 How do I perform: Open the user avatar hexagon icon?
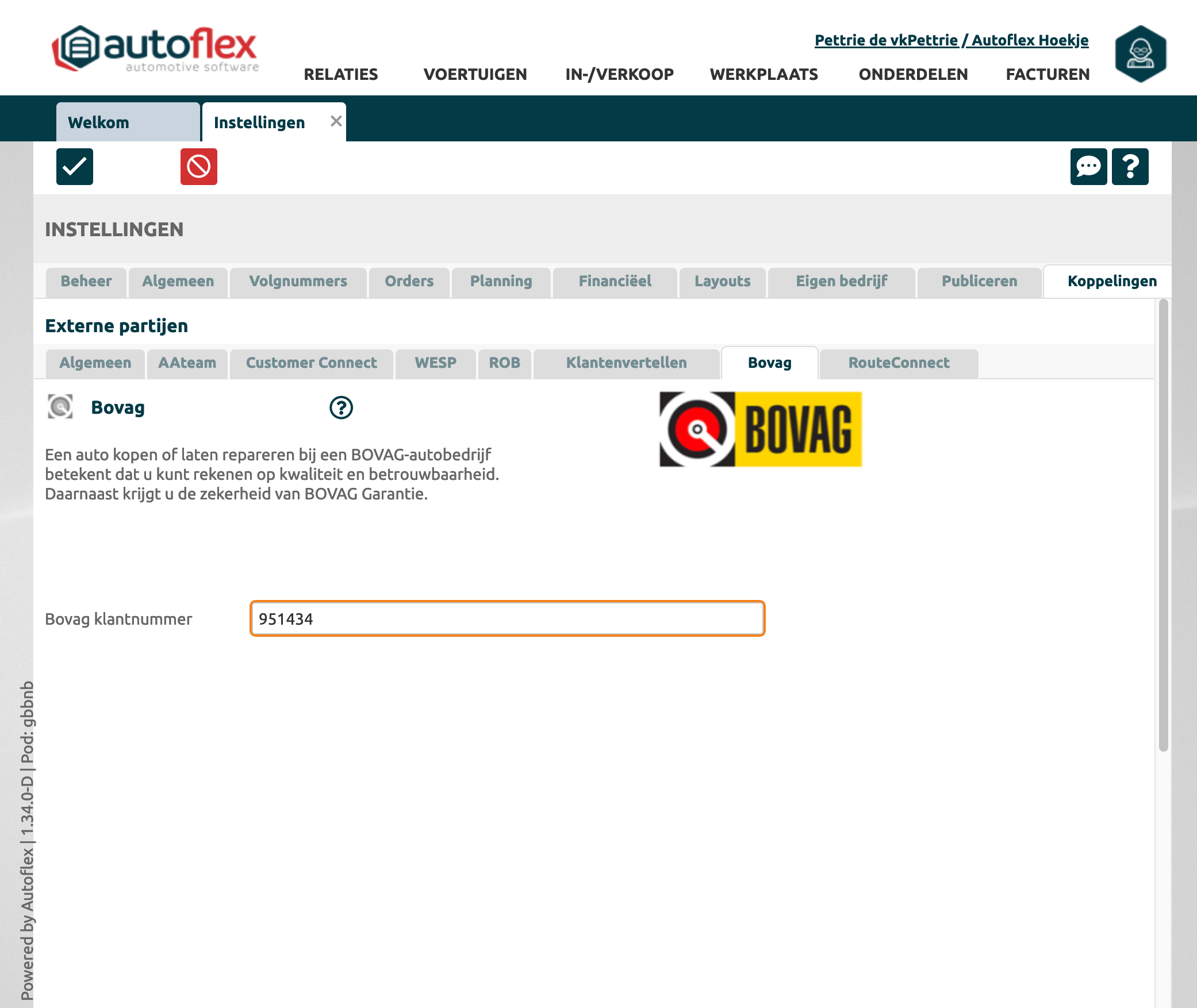1140,53
